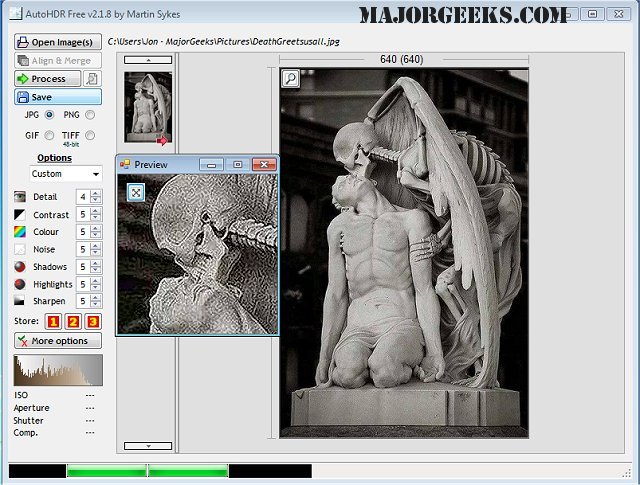
Task: Decrease the Colour value
Action: [96, 235]
